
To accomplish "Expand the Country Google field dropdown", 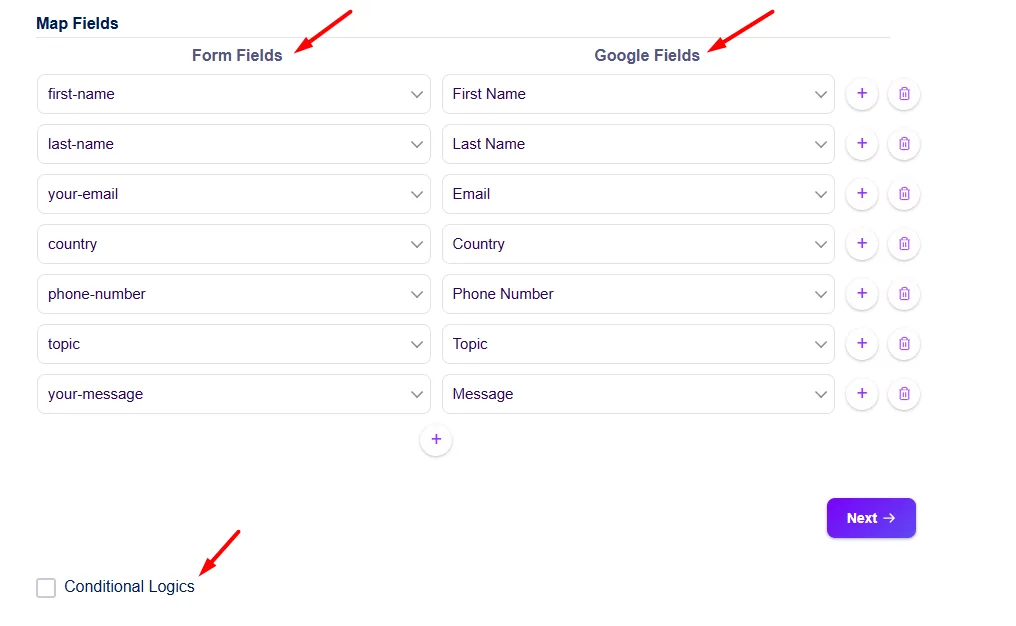I will click(x=637, y=244).
